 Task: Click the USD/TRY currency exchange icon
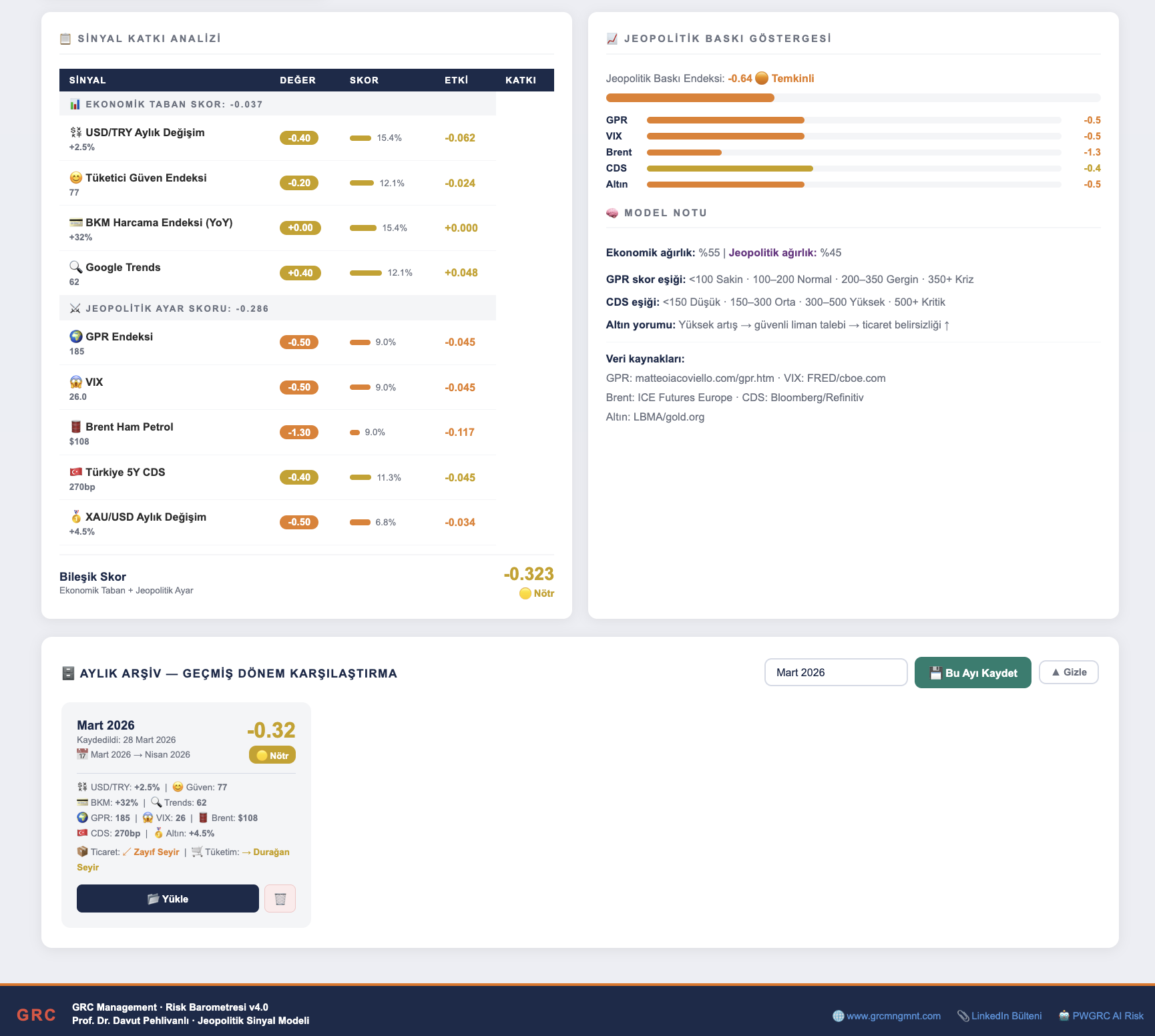pyautogui.click(x=76, y=132)
